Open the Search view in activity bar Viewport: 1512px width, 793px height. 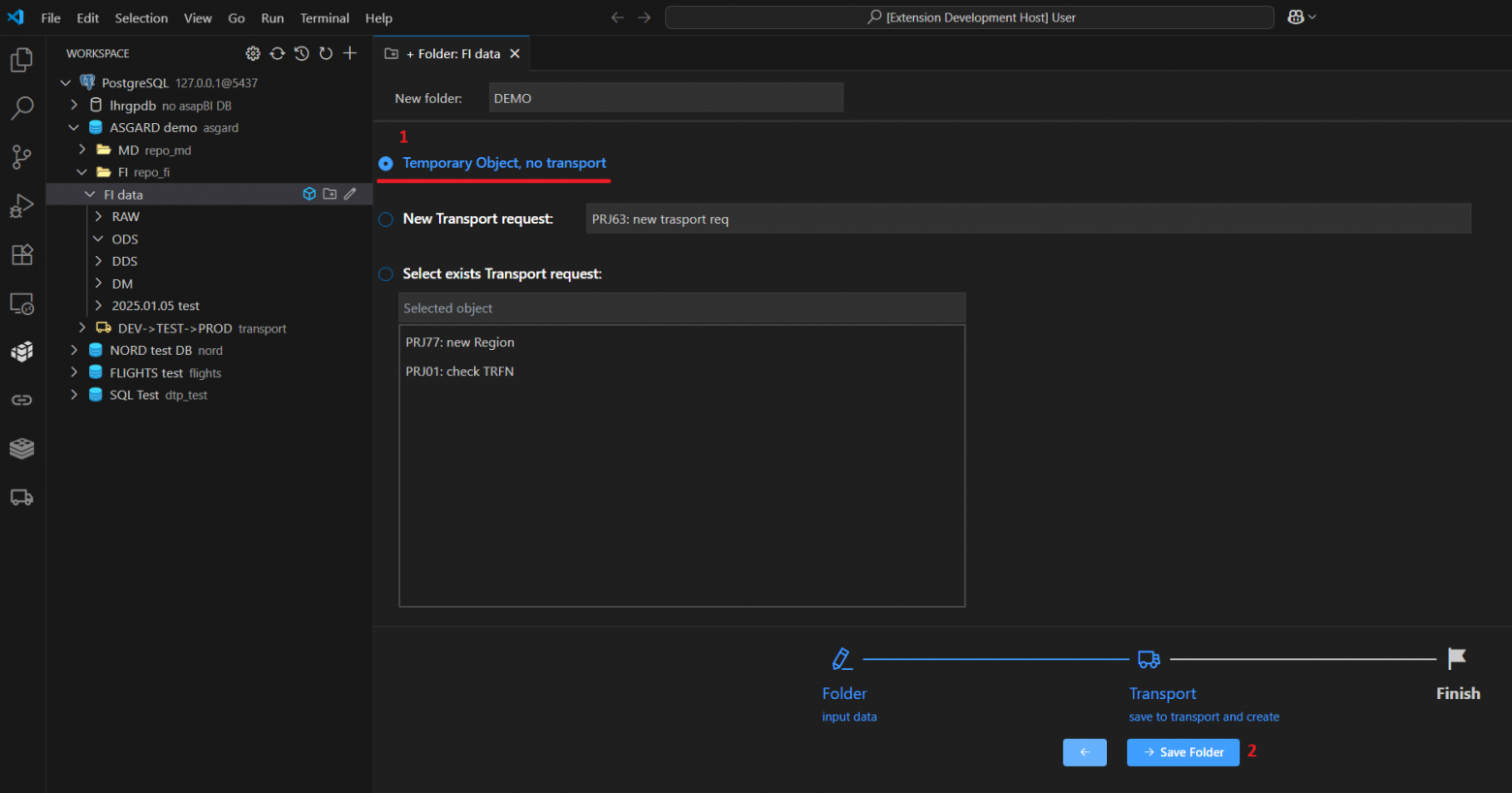point(21,108)
